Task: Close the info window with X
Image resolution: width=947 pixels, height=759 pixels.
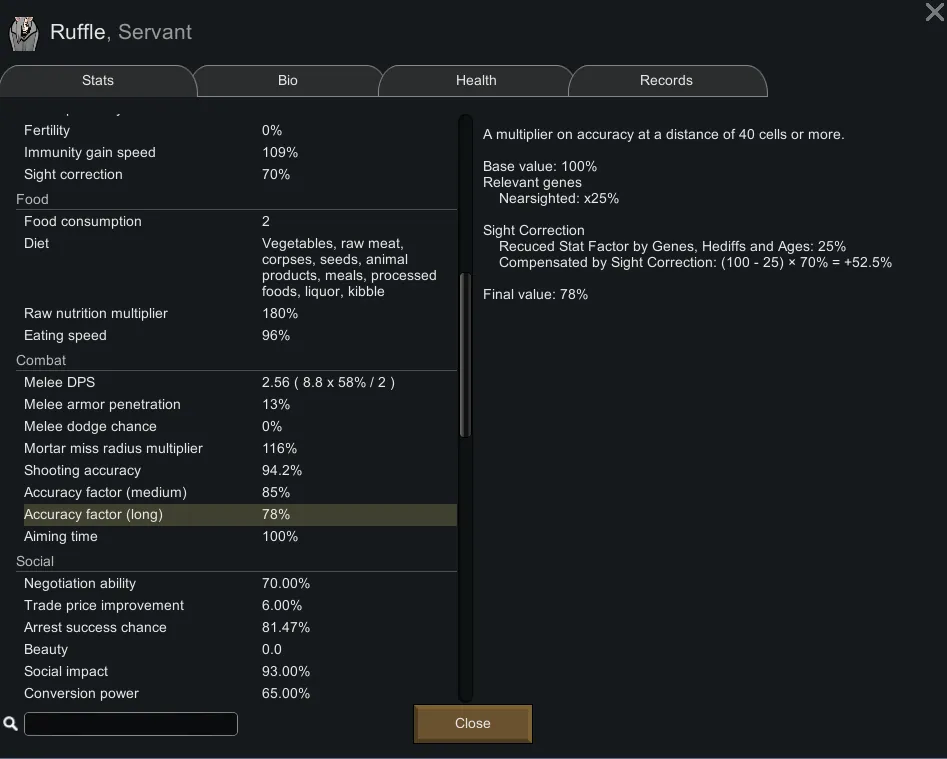Action: (x=934, y=12)
